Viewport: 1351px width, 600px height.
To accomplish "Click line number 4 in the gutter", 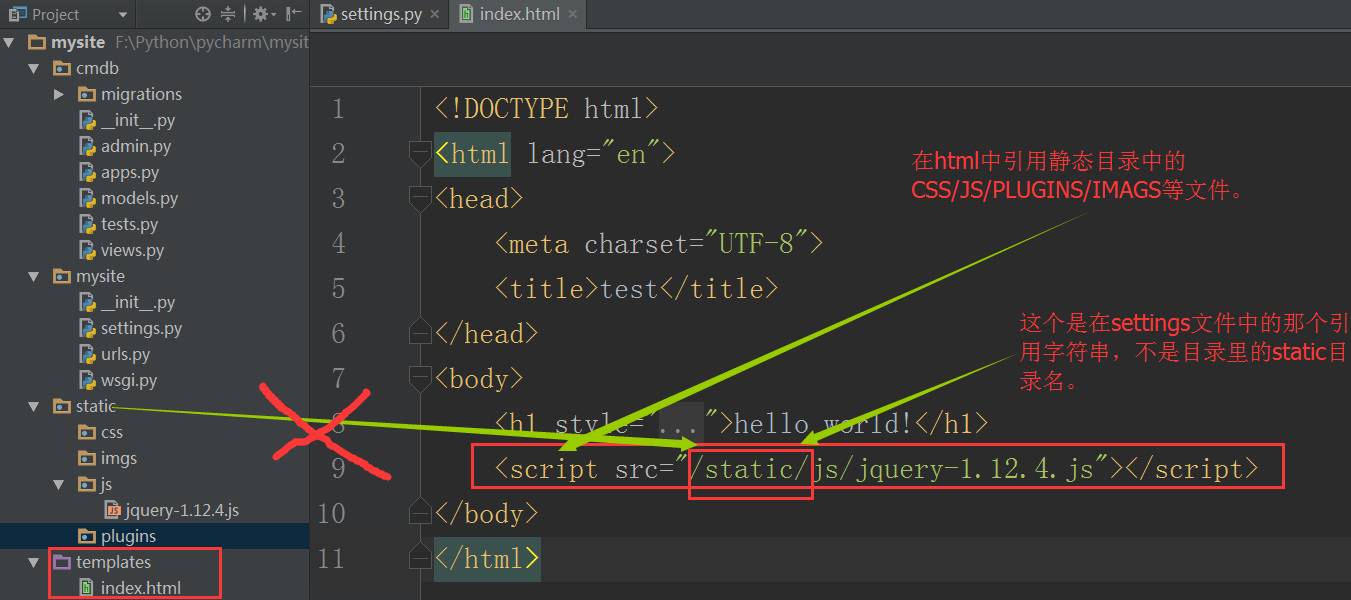I will tap(338, 243).
